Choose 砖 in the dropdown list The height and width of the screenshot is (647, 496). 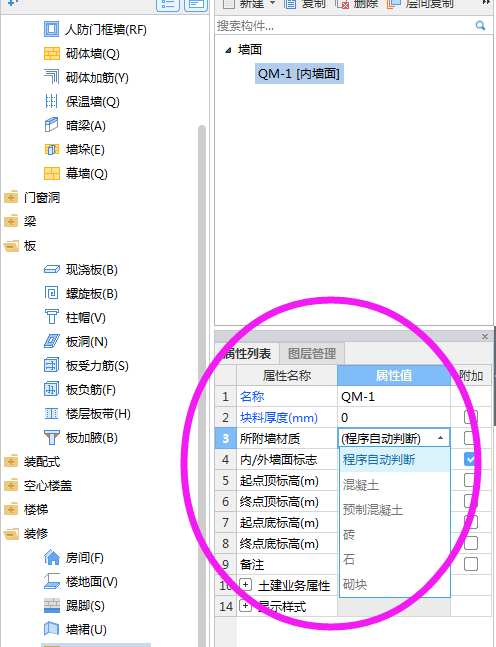coord(394,535)
